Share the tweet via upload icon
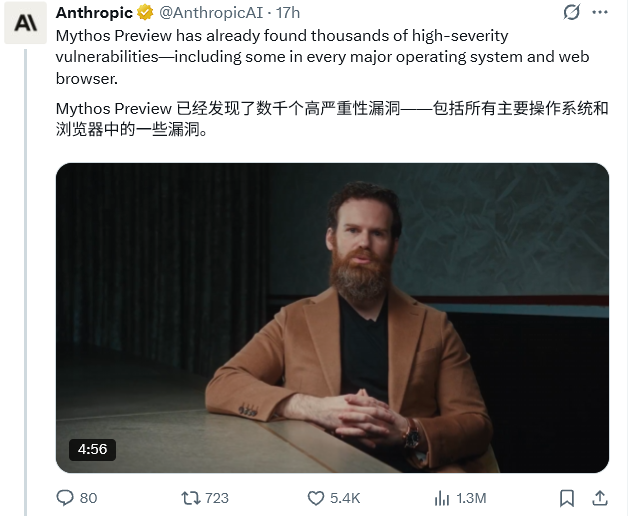This screenshot has height=516, width=631. tap(600, 498)
